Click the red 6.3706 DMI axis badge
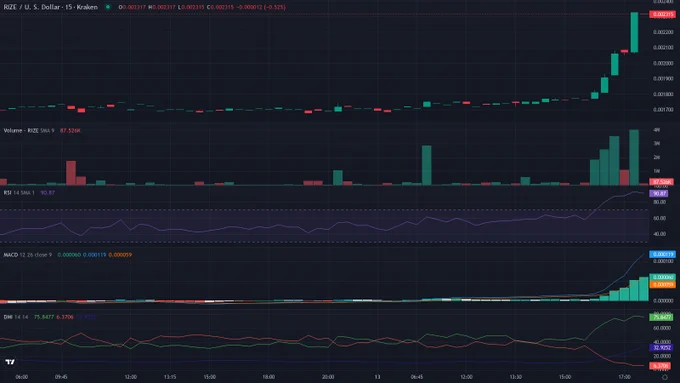The height and width of the screenshot is (383, 680). pos(660,366)
